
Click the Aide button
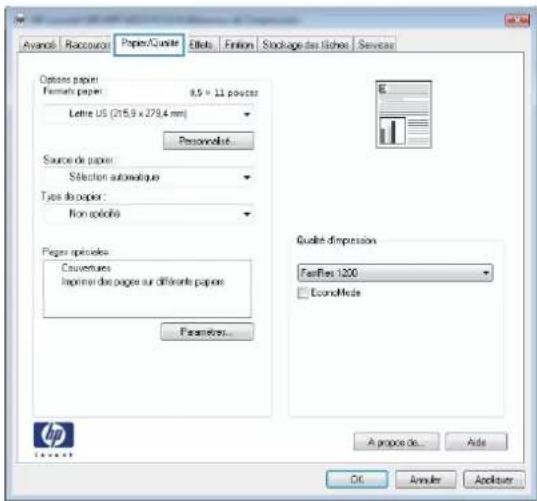click(x=476, y=442)
